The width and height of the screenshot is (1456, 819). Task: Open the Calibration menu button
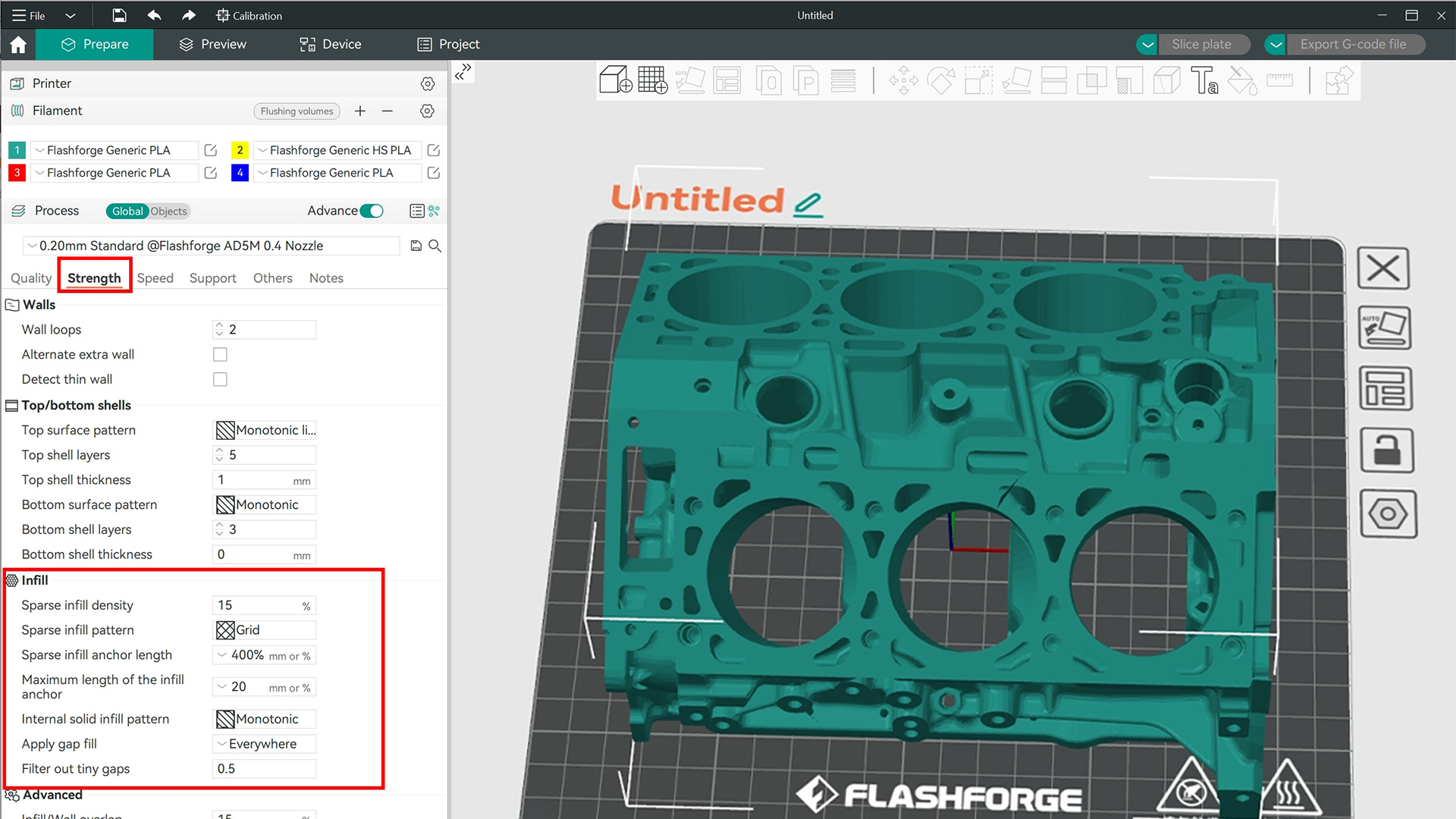[249, 15]
